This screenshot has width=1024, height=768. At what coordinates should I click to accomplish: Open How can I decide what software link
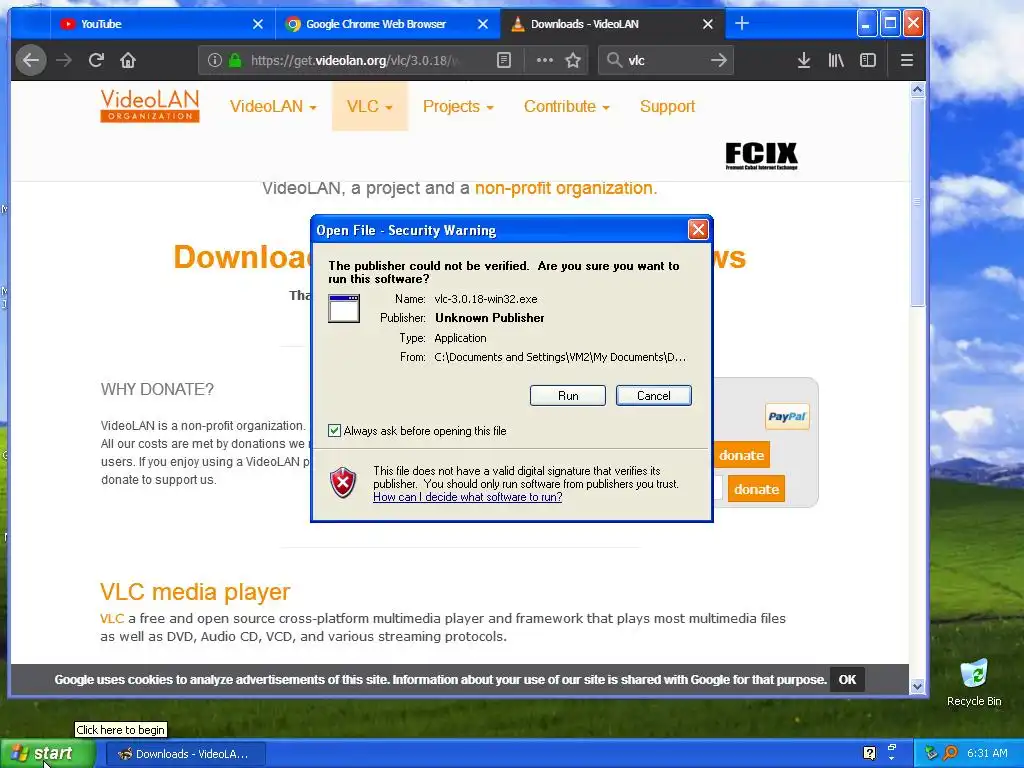(468, 497)
